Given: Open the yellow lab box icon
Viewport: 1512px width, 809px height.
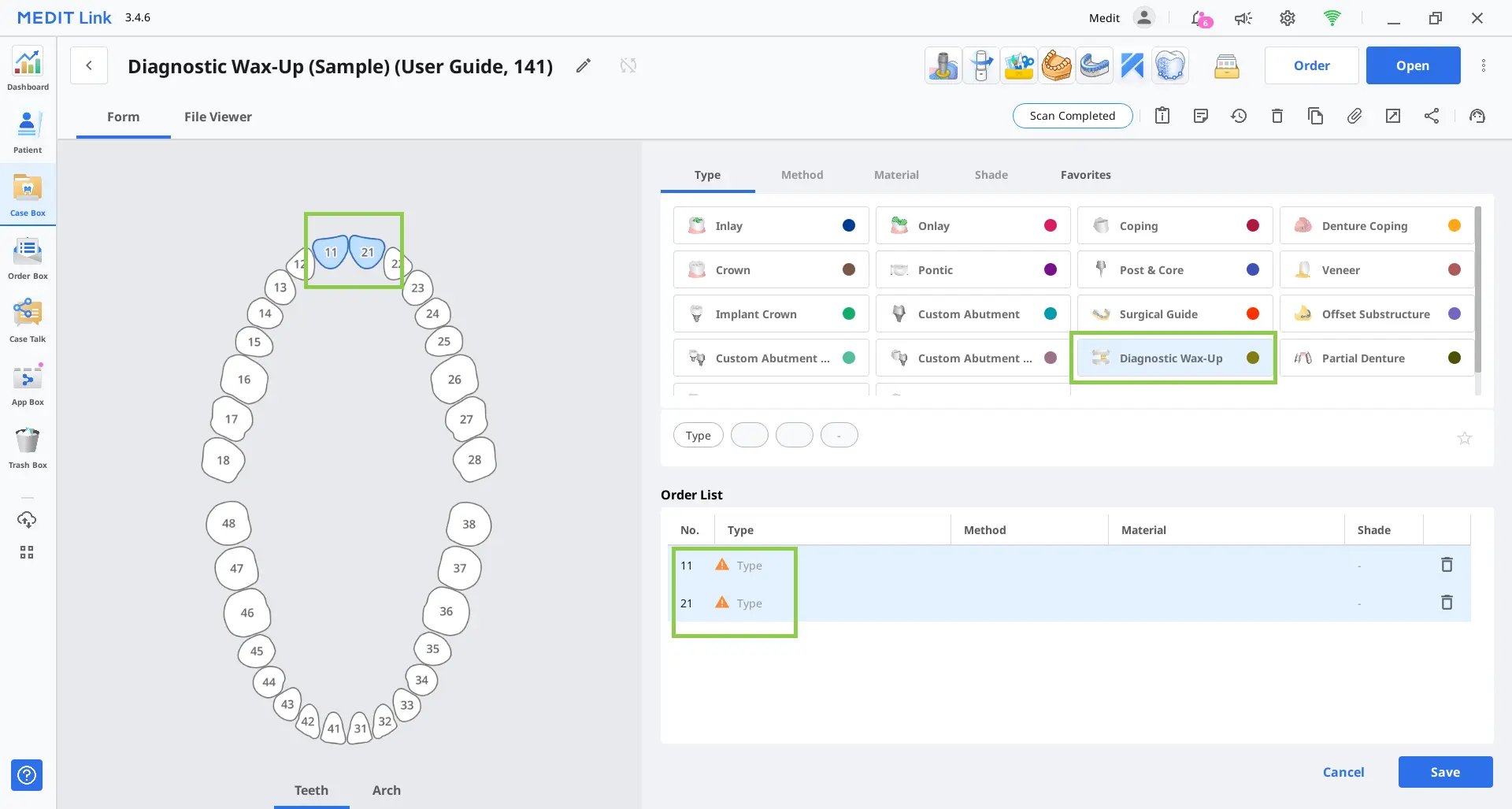Looking at the screenshot, I should (x=1226, y=66).
